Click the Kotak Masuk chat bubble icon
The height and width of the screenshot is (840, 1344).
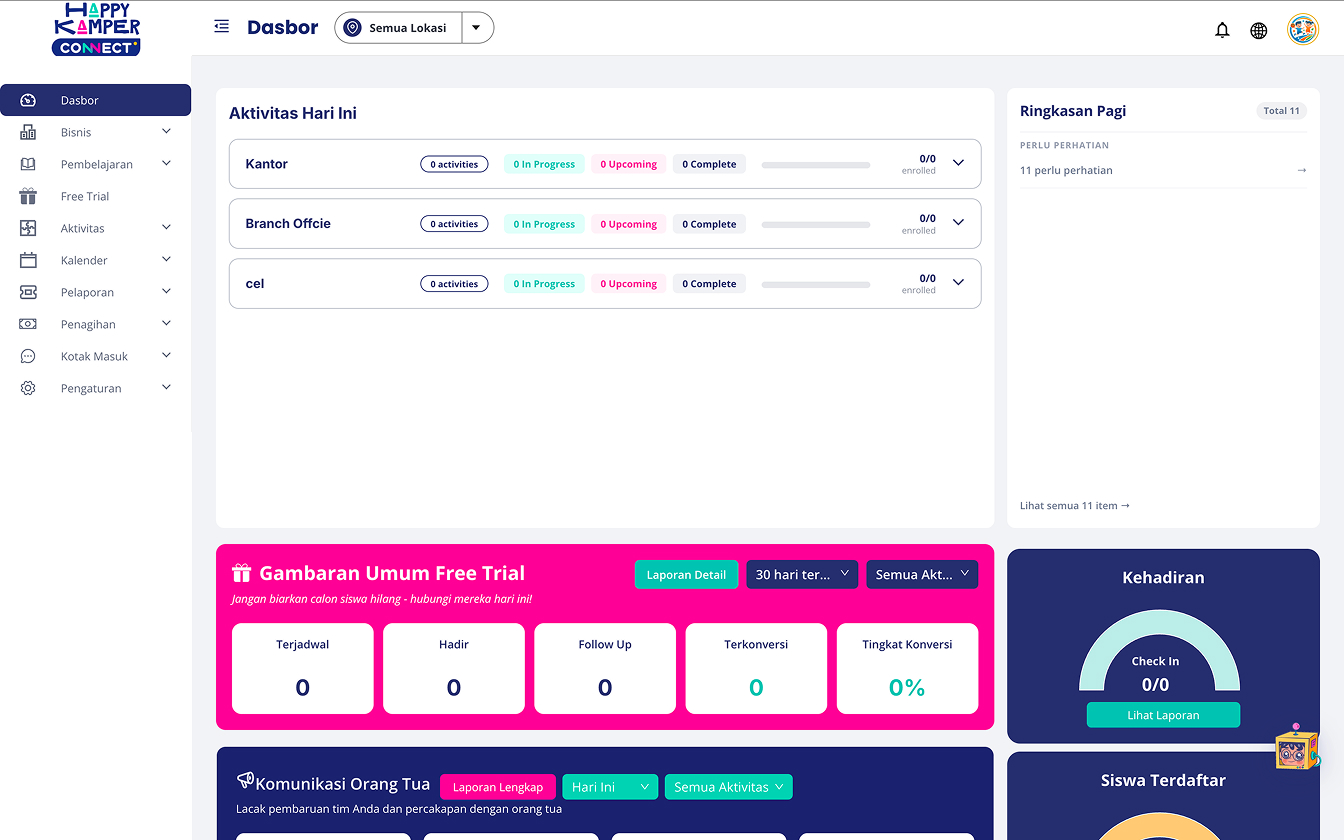28,356
